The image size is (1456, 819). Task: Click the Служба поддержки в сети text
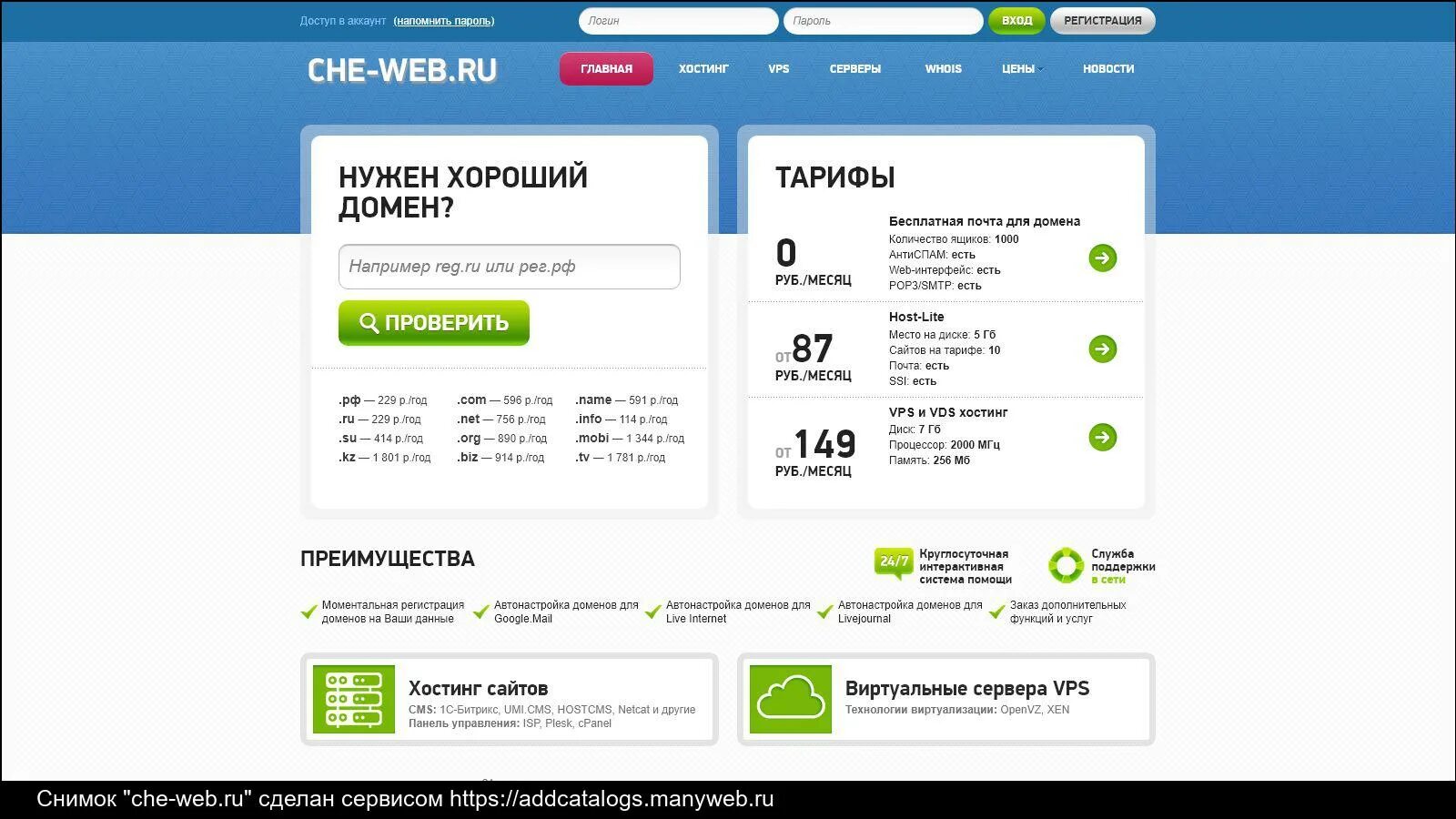(1123, 567)
